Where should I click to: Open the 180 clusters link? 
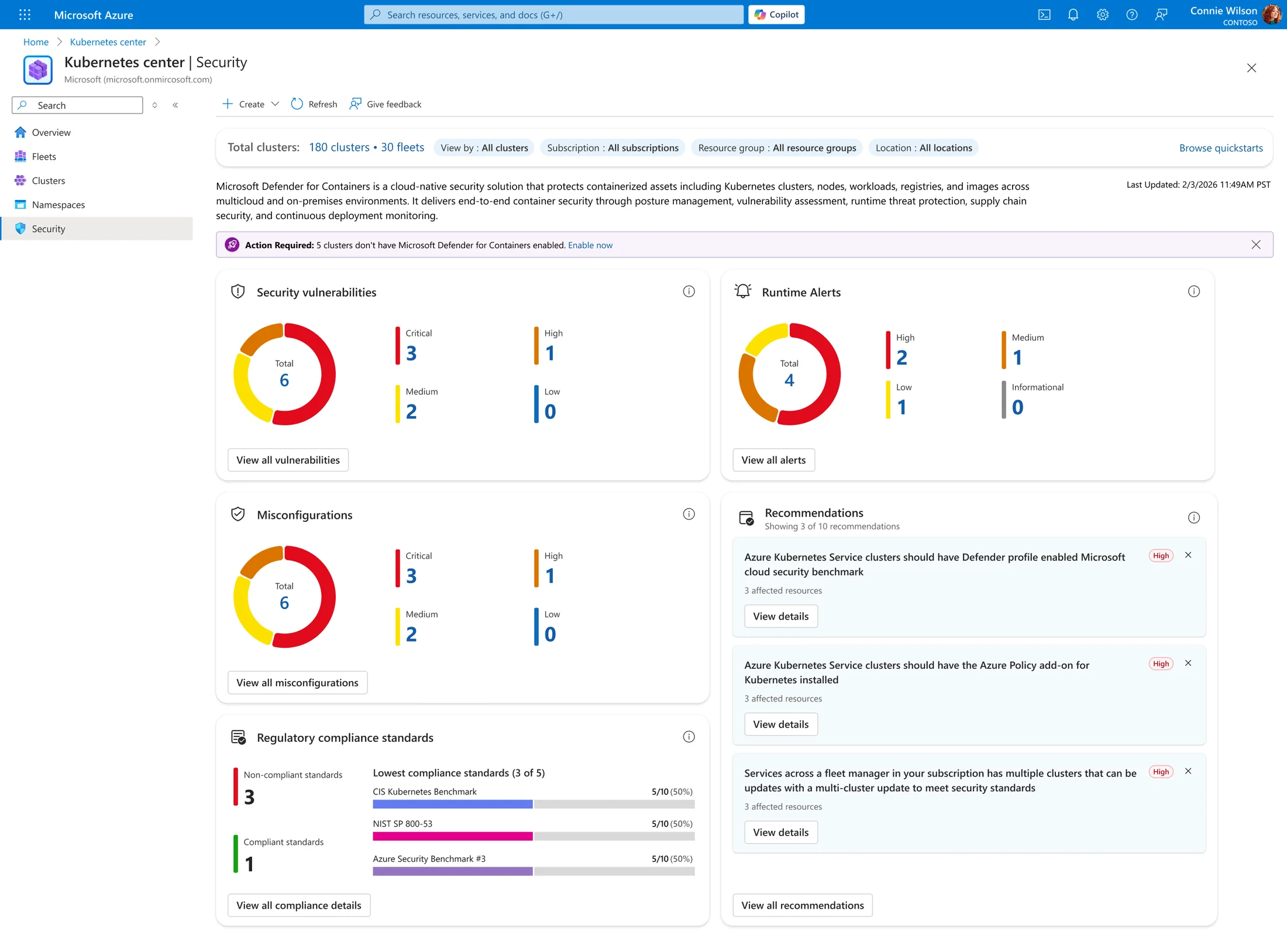click(x=339, y=147)
